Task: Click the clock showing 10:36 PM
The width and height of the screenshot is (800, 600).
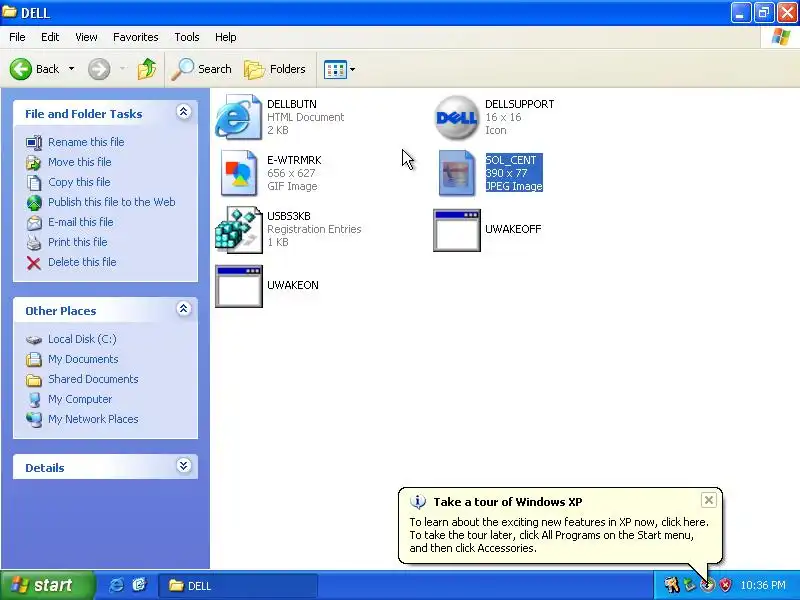Action: coord(763,585)
